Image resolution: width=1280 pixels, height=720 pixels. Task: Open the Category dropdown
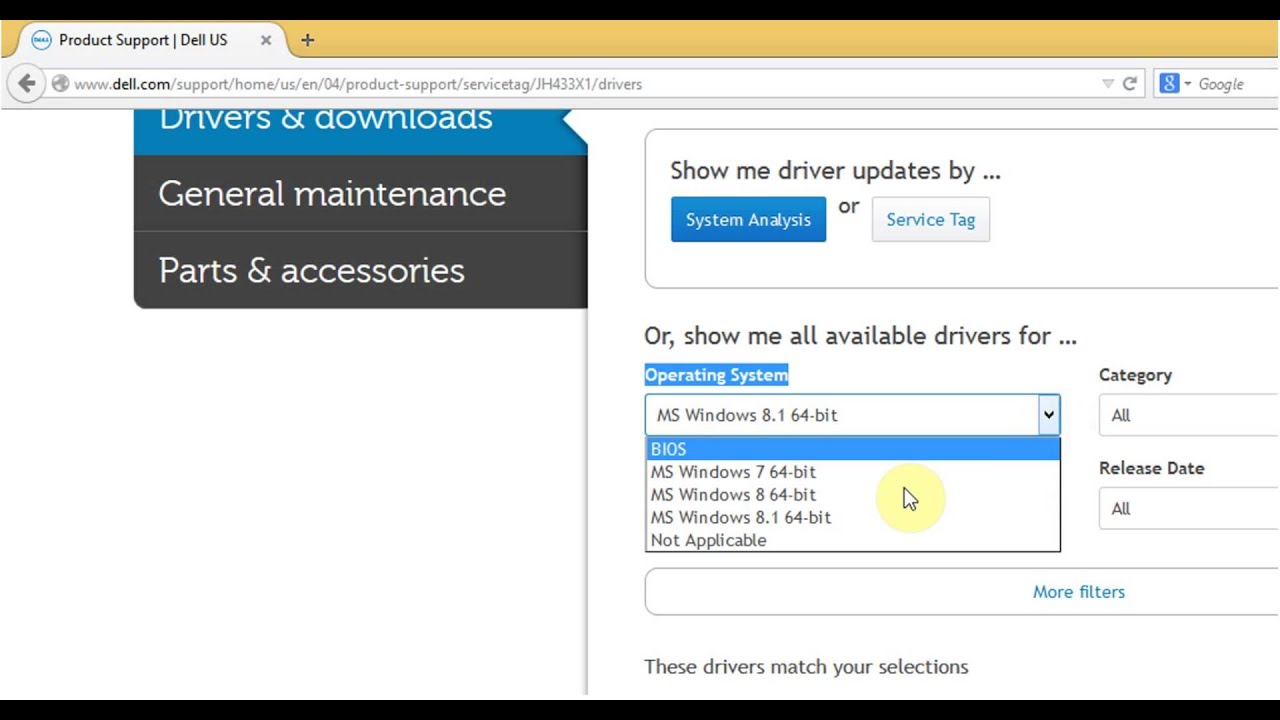pos(1189,415)
